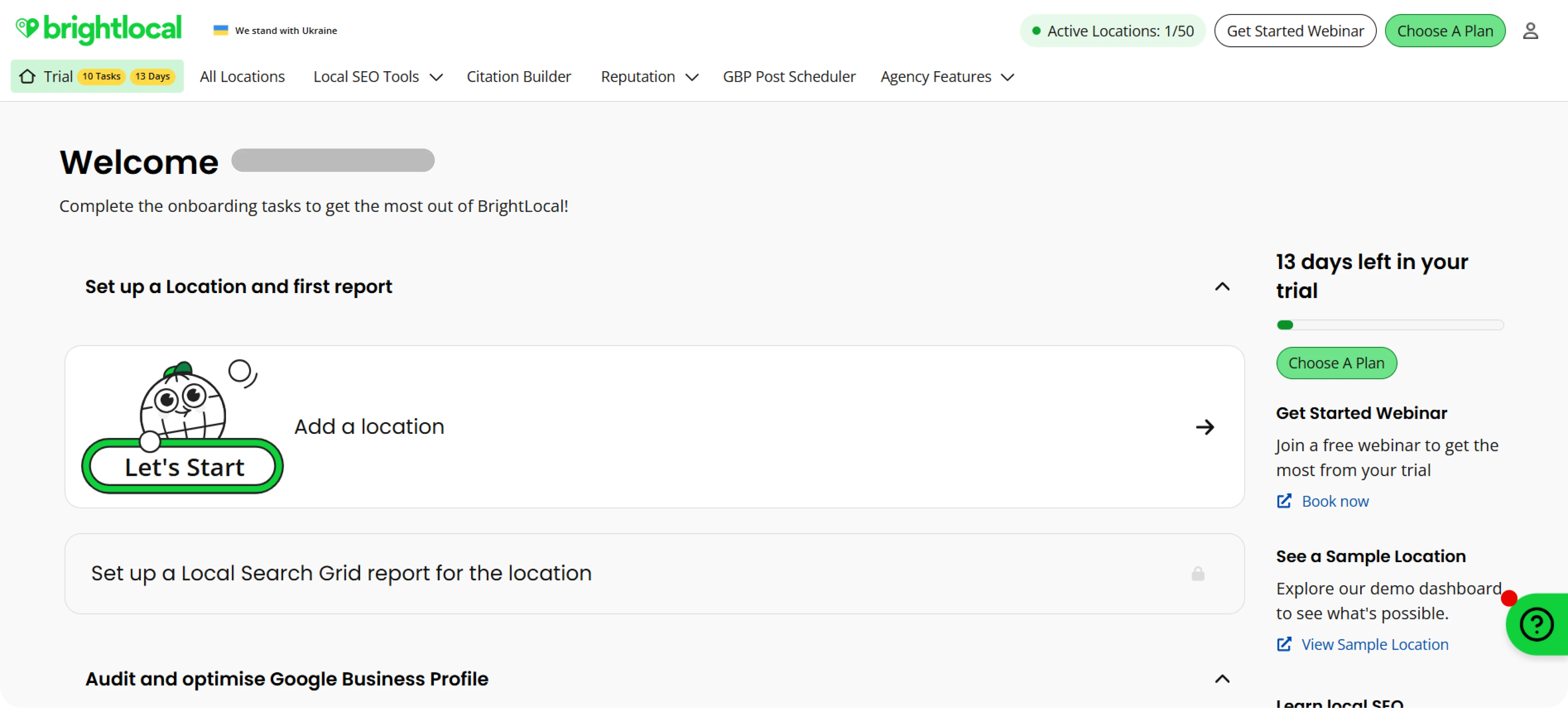Go to All Locations

point(242,76)
